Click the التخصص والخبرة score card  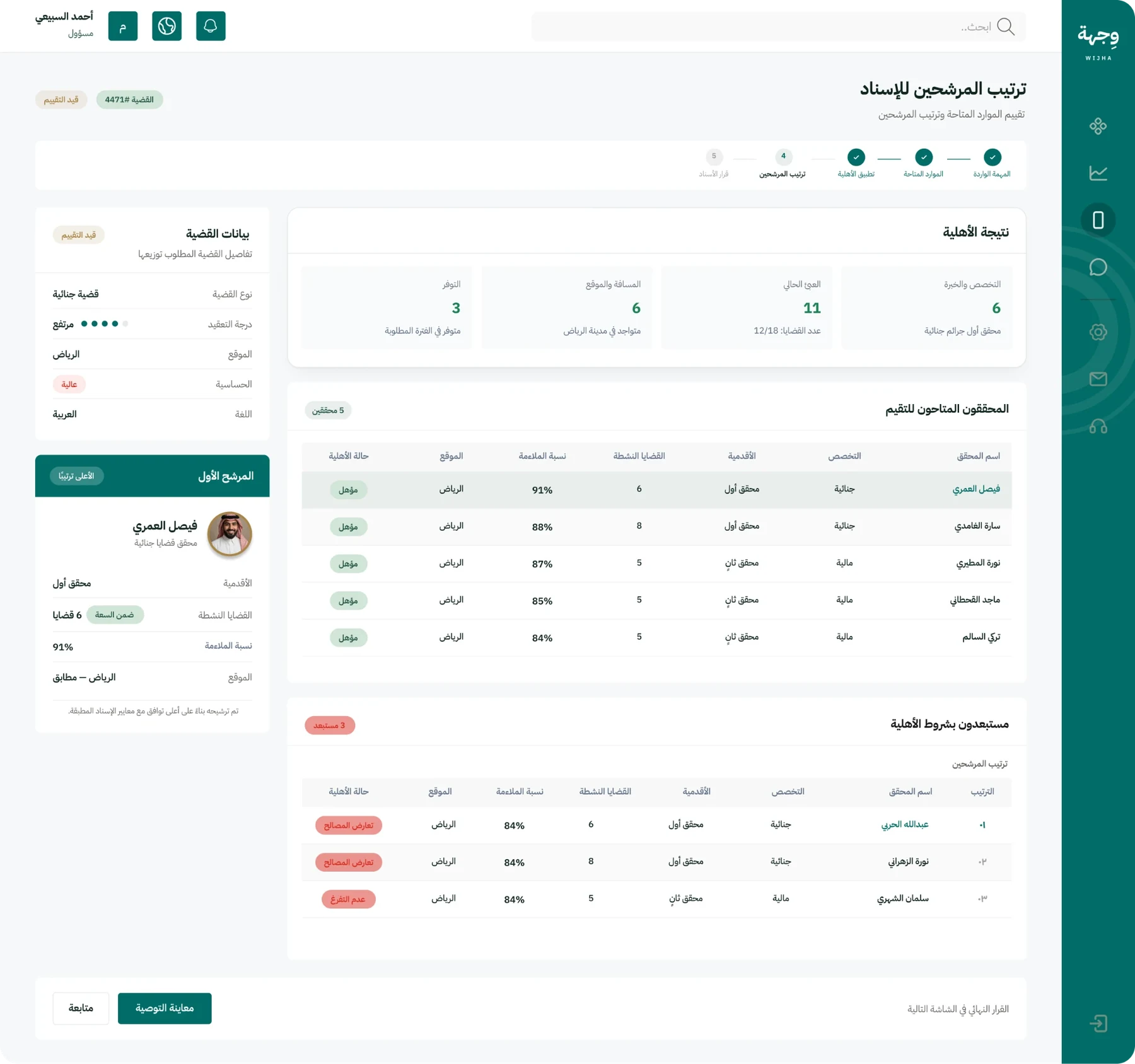tap(927, 308)
